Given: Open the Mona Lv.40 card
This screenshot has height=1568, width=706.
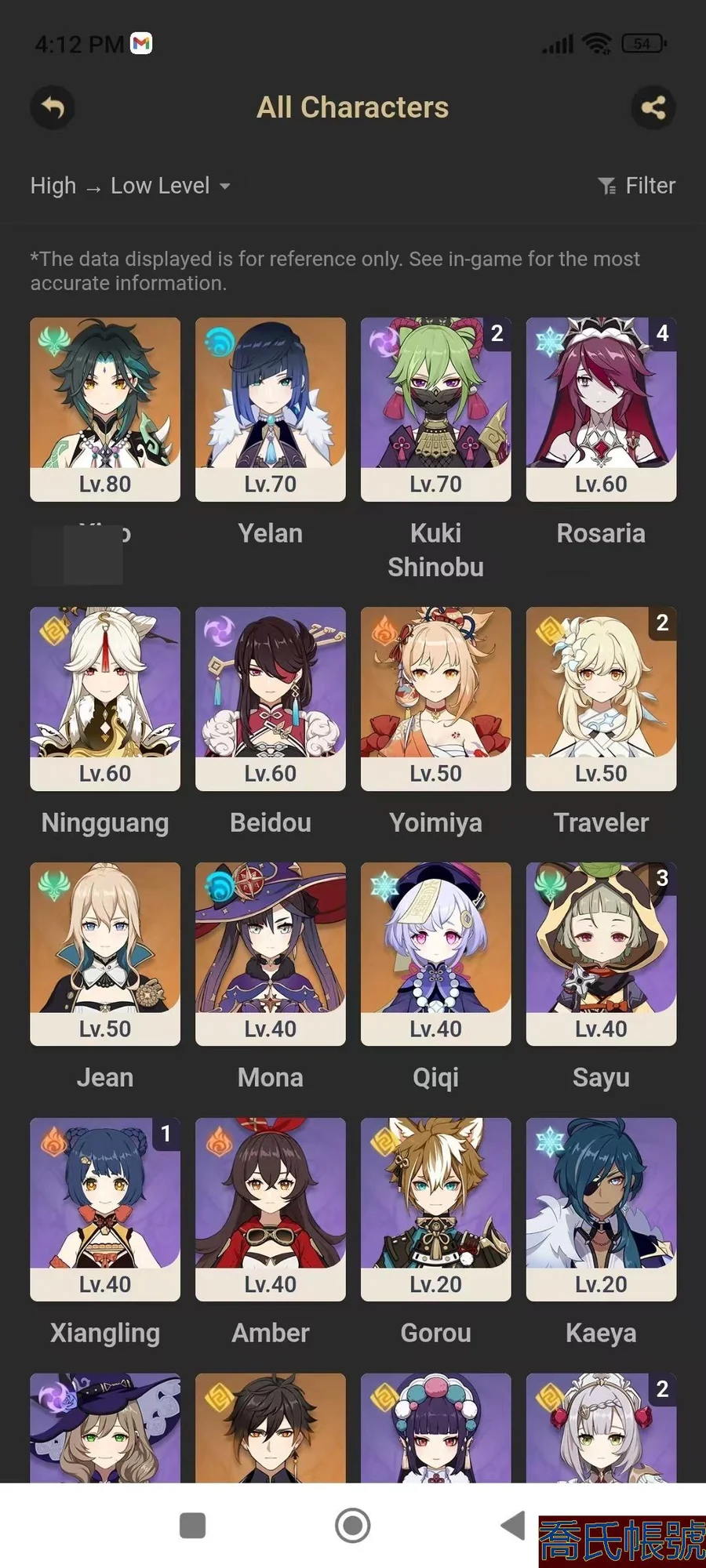Looking at the screenshot, I should [x=271, y=954].
